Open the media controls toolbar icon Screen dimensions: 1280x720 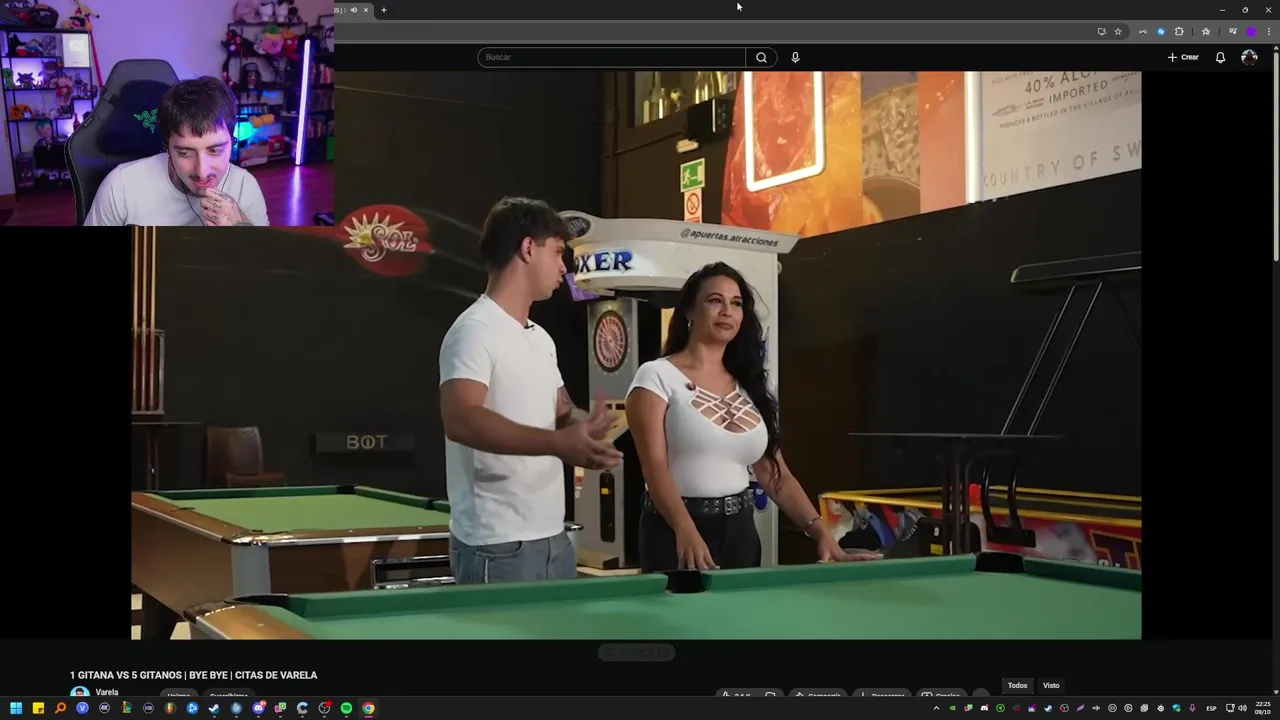coord(1233,31)
